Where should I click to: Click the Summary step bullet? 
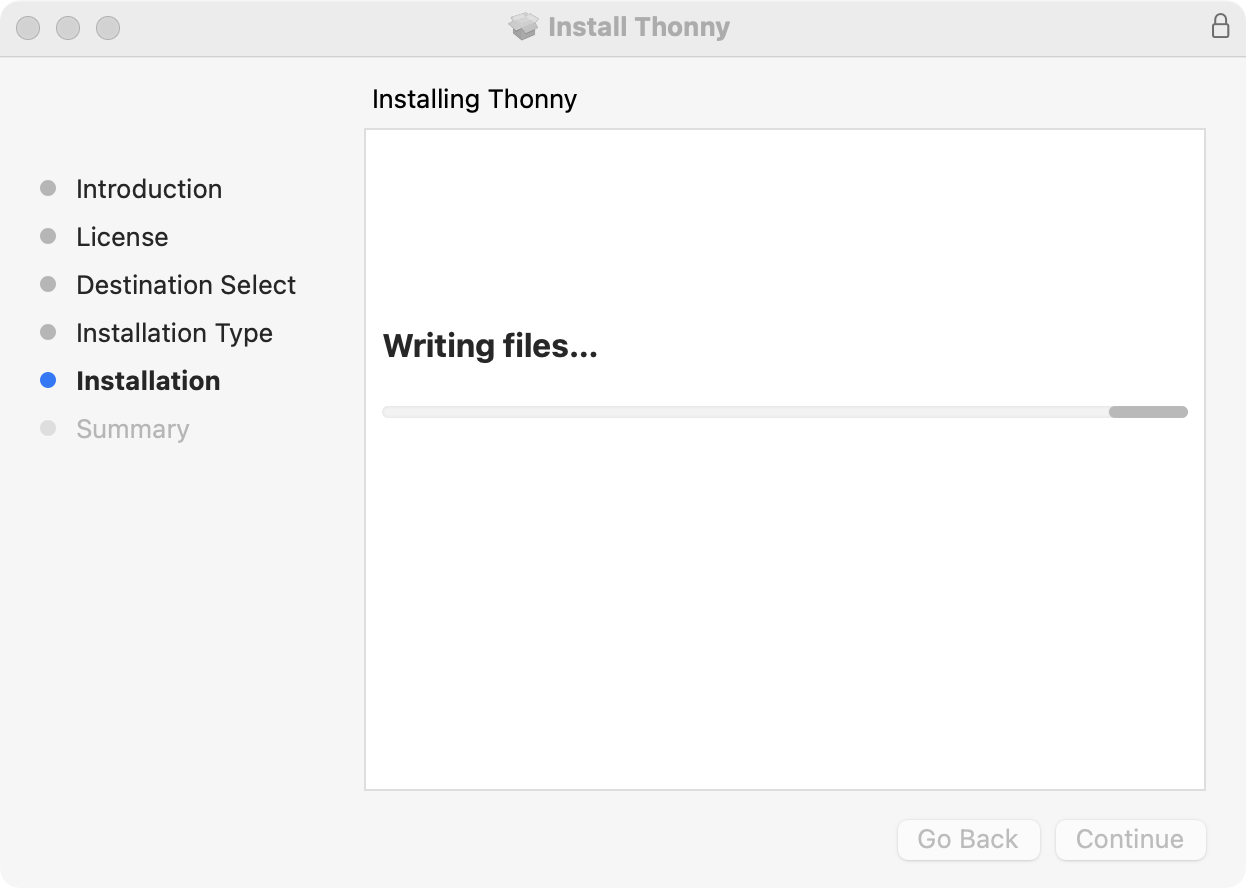tap(48, 428)
